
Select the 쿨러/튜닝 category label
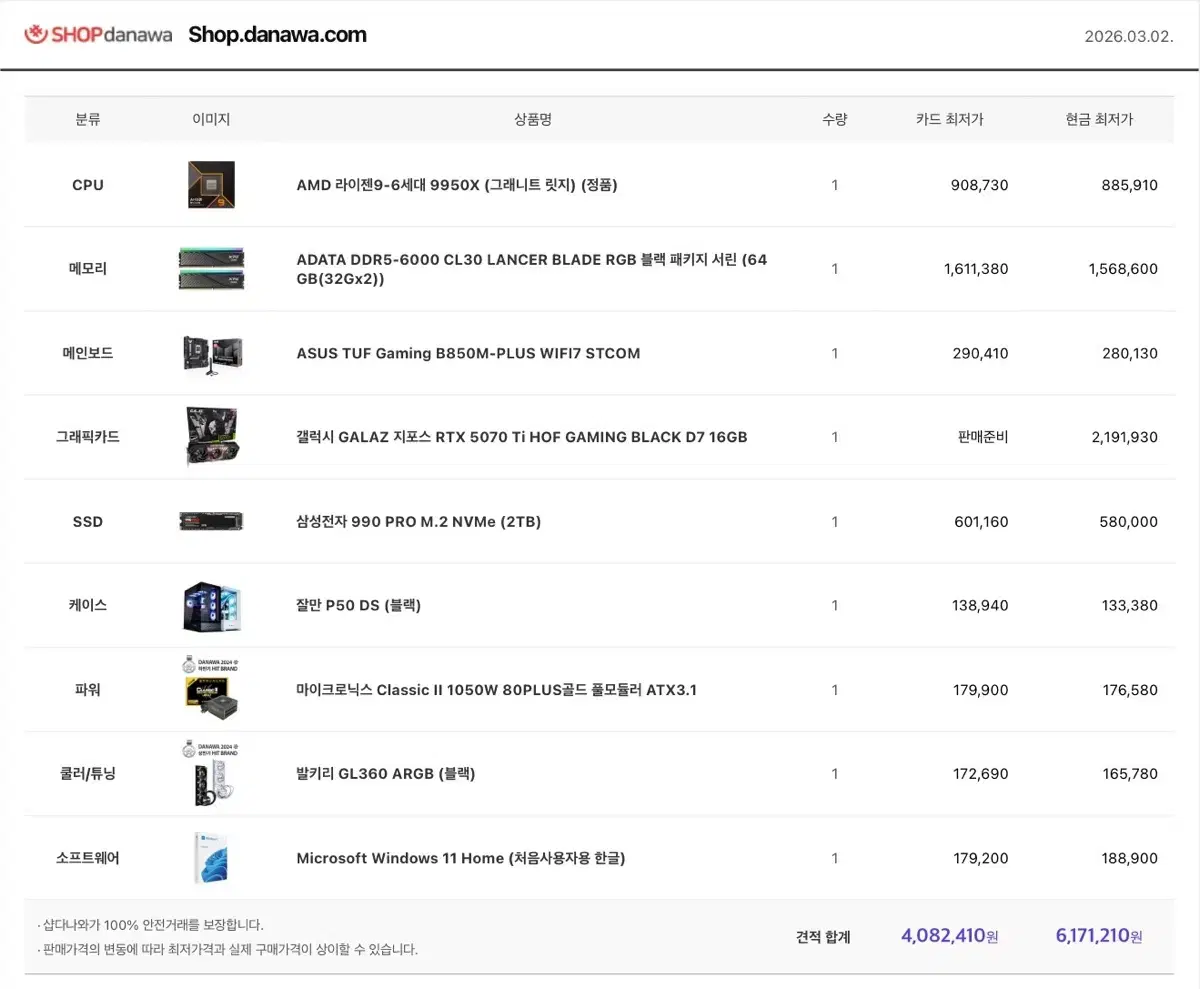(88, 774)
